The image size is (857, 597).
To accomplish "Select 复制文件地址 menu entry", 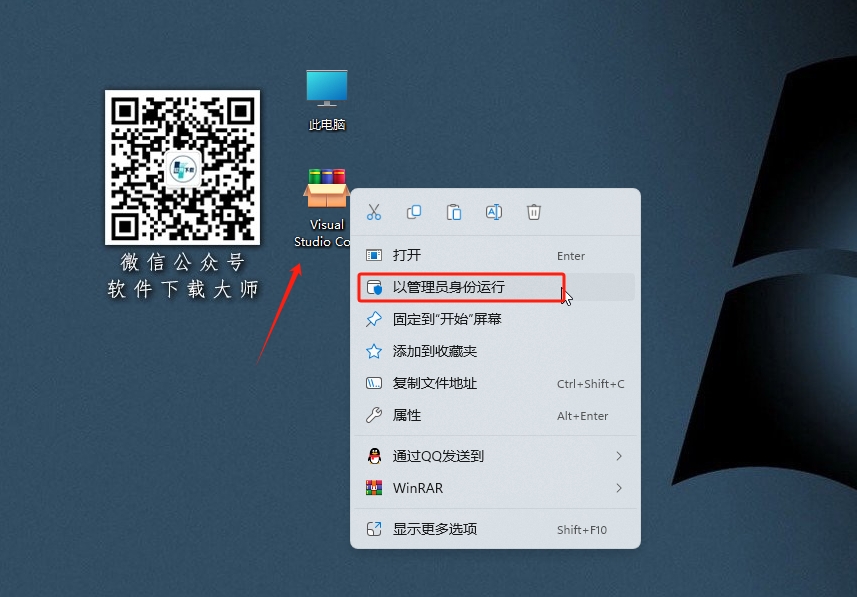I will (495, 383).
